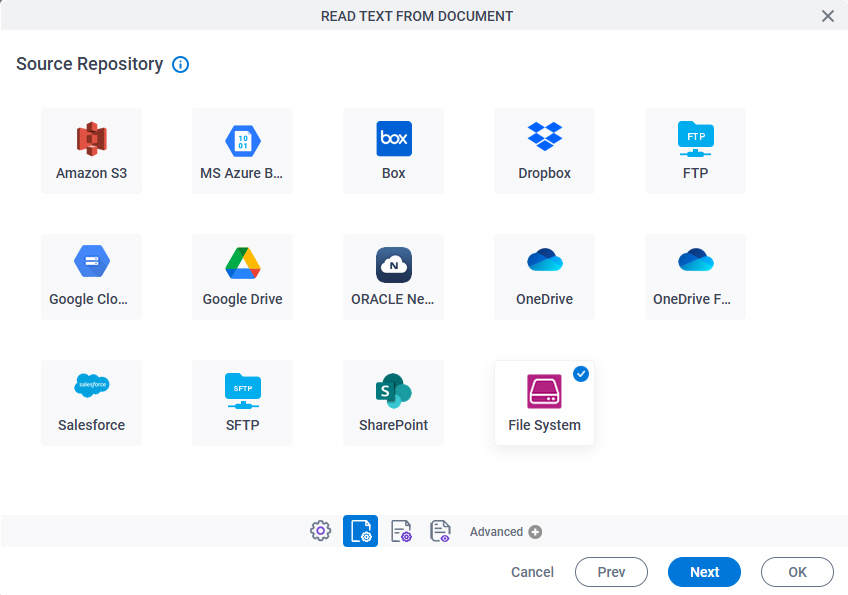Close the Read Text From Document dialog
848x595 pixels.
827,16
